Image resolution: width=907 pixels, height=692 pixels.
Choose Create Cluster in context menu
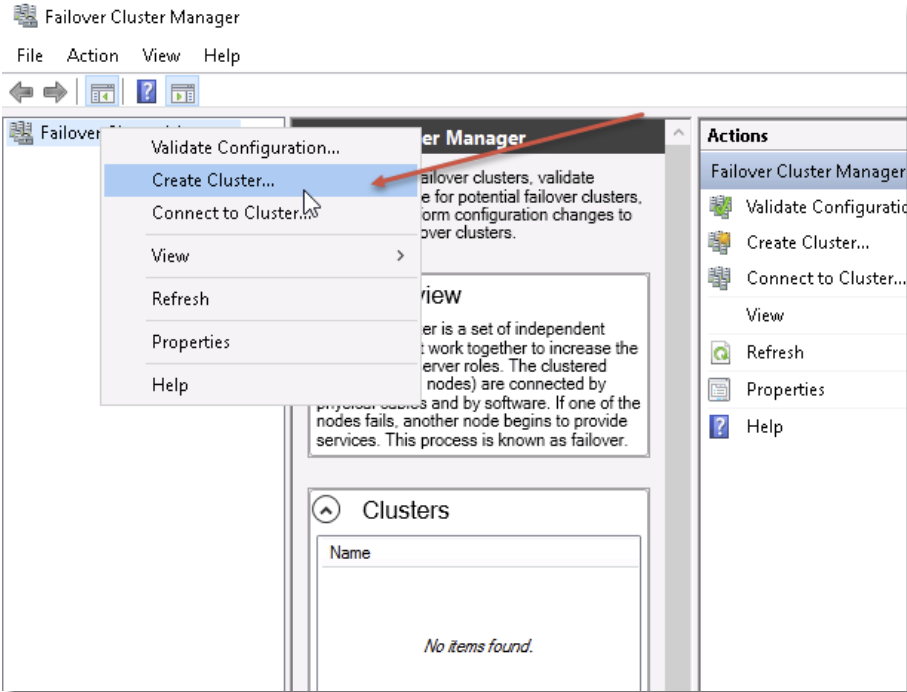(x=260, y=180)
